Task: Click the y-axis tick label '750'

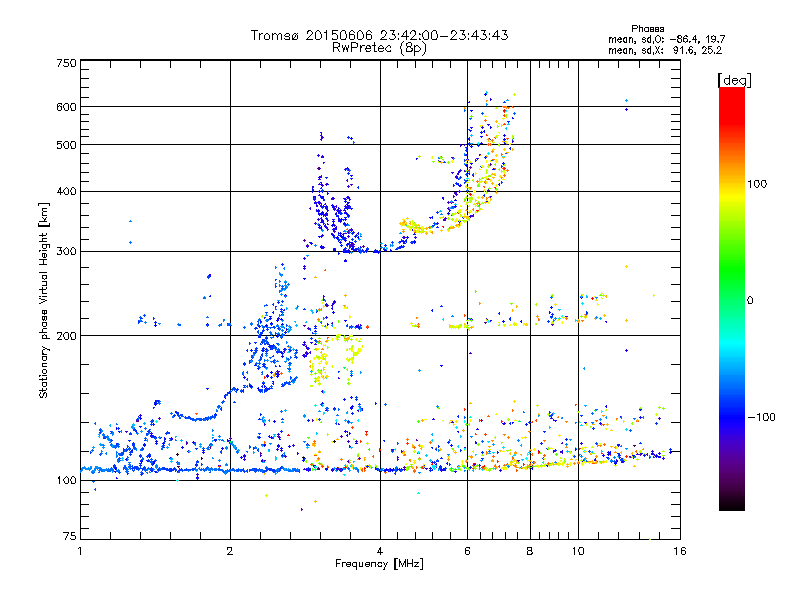Action: click(66, 63)
